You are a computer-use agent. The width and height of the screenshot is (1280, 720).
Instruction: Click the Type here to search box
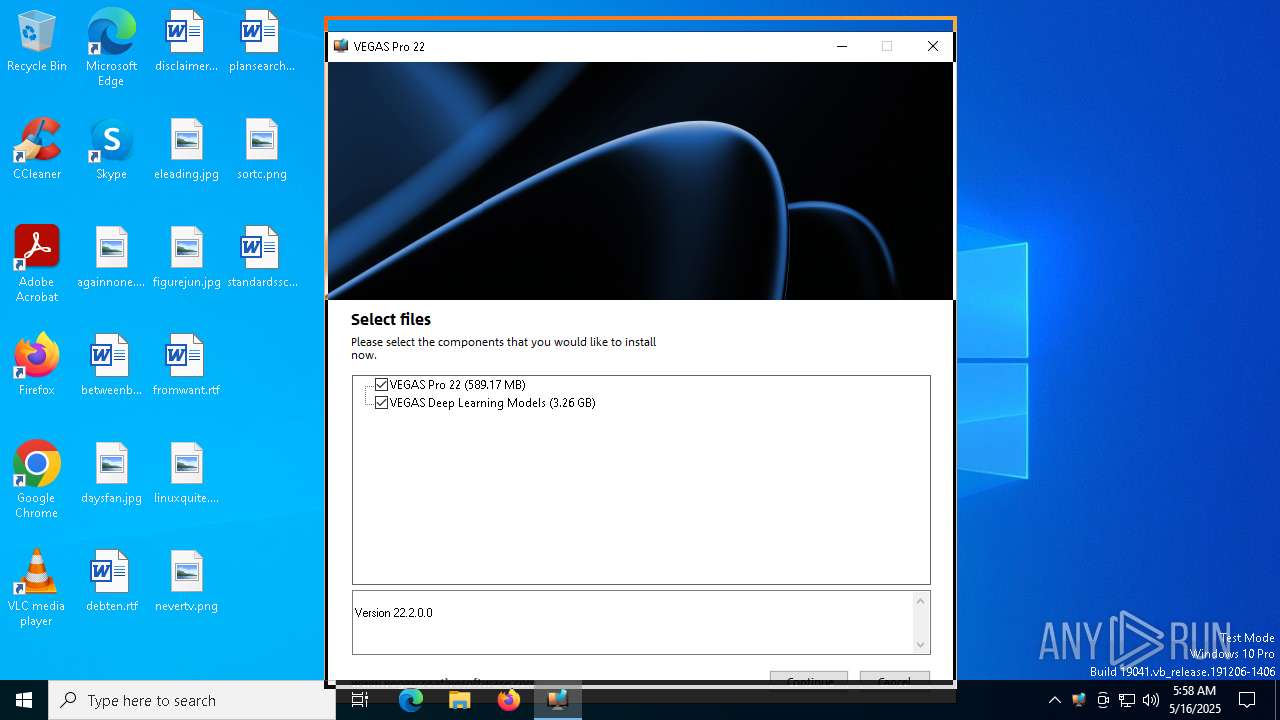pos(192,700)
